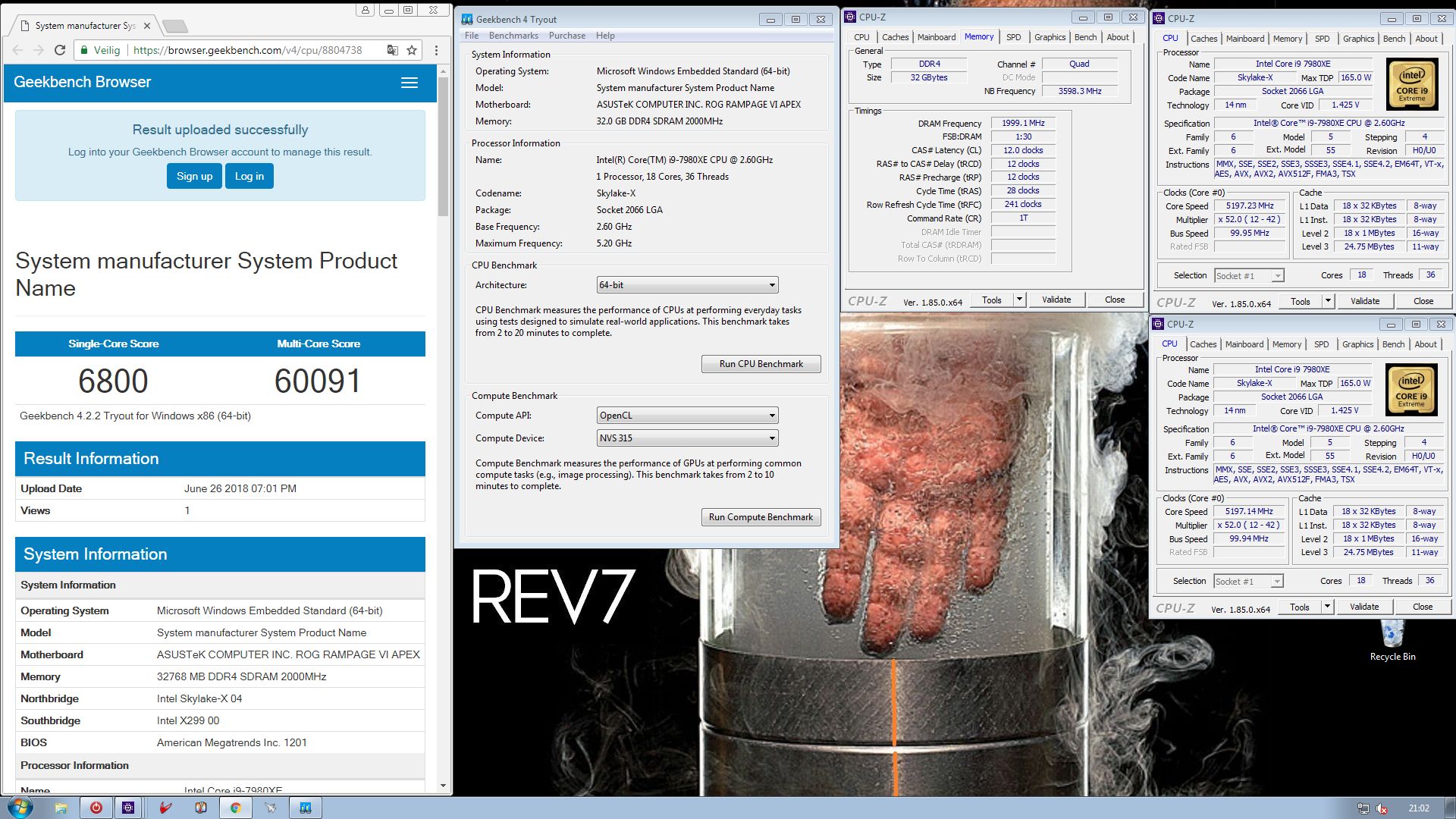Close the System manufacturer browser tab
1456x819 pixels.
click(x=147, y=26)
